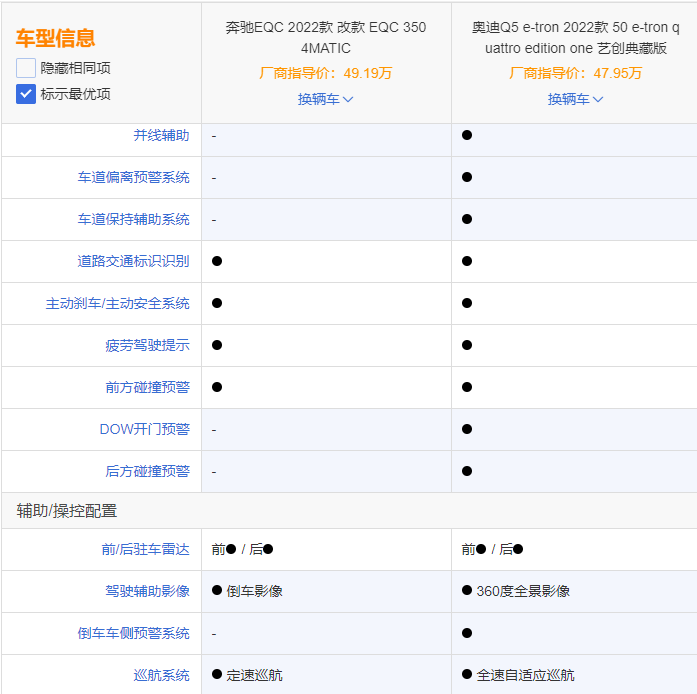
Task: Open 换辆车 dropdown under 奥迪Q5 e-tron
Action: click(x=575, y=99)
